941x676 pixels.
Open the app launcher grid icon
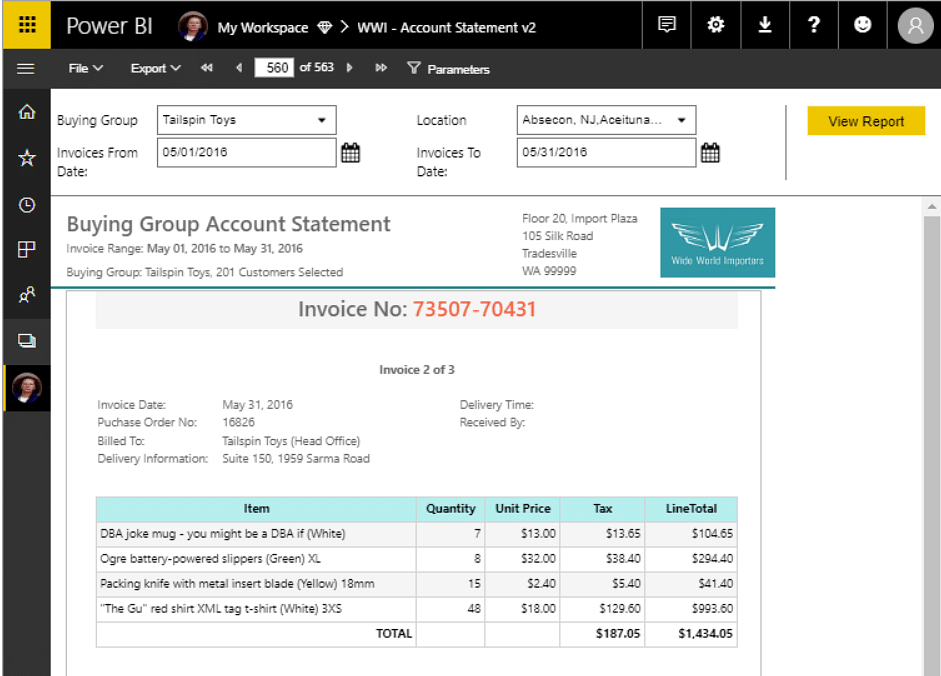(27, 25)
